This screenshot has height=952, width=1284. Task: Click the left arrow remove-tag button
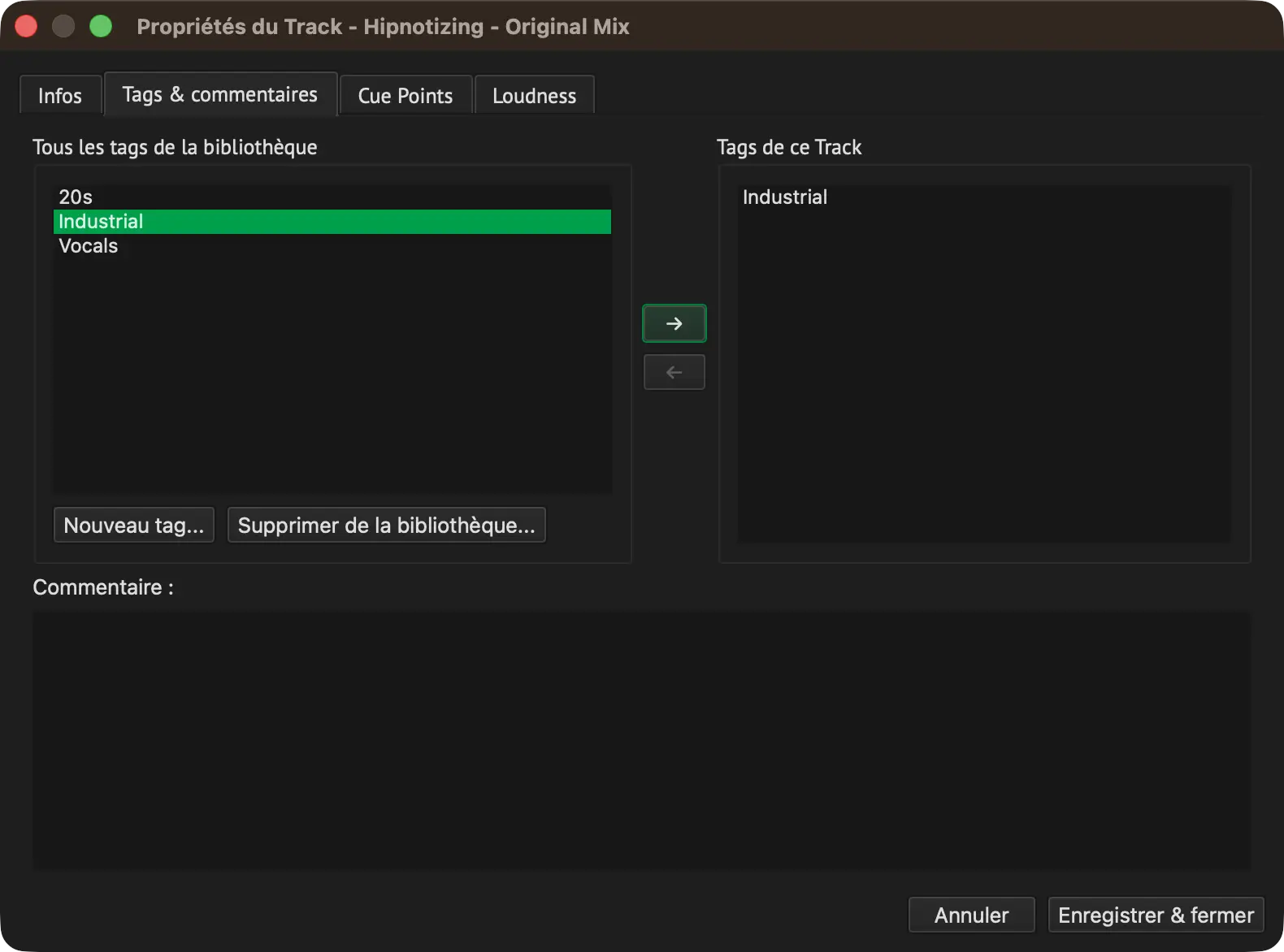[674, 372]
